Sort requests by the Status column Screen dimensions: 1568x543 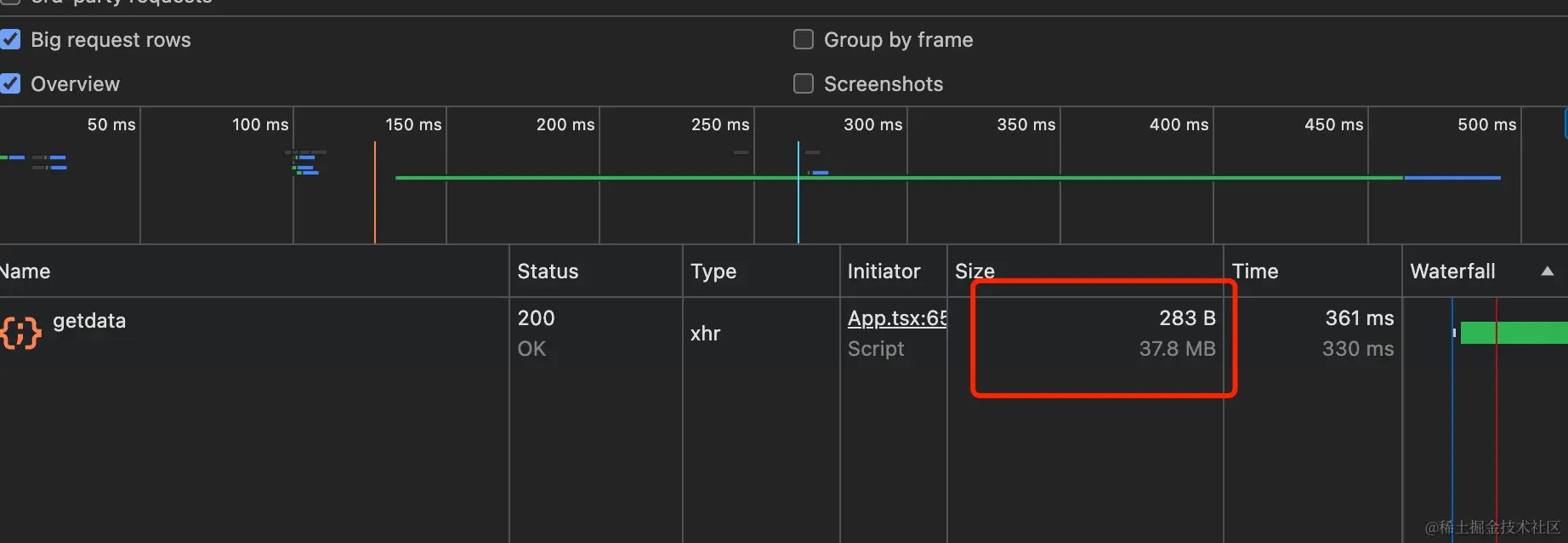[548, 271]
